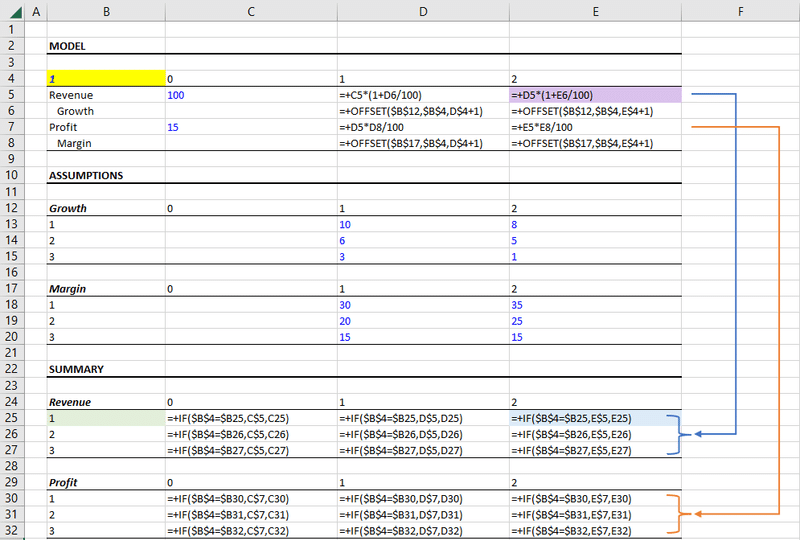
Task: Click the purple highlighted formula cell E5
Action: coord(595,95)
